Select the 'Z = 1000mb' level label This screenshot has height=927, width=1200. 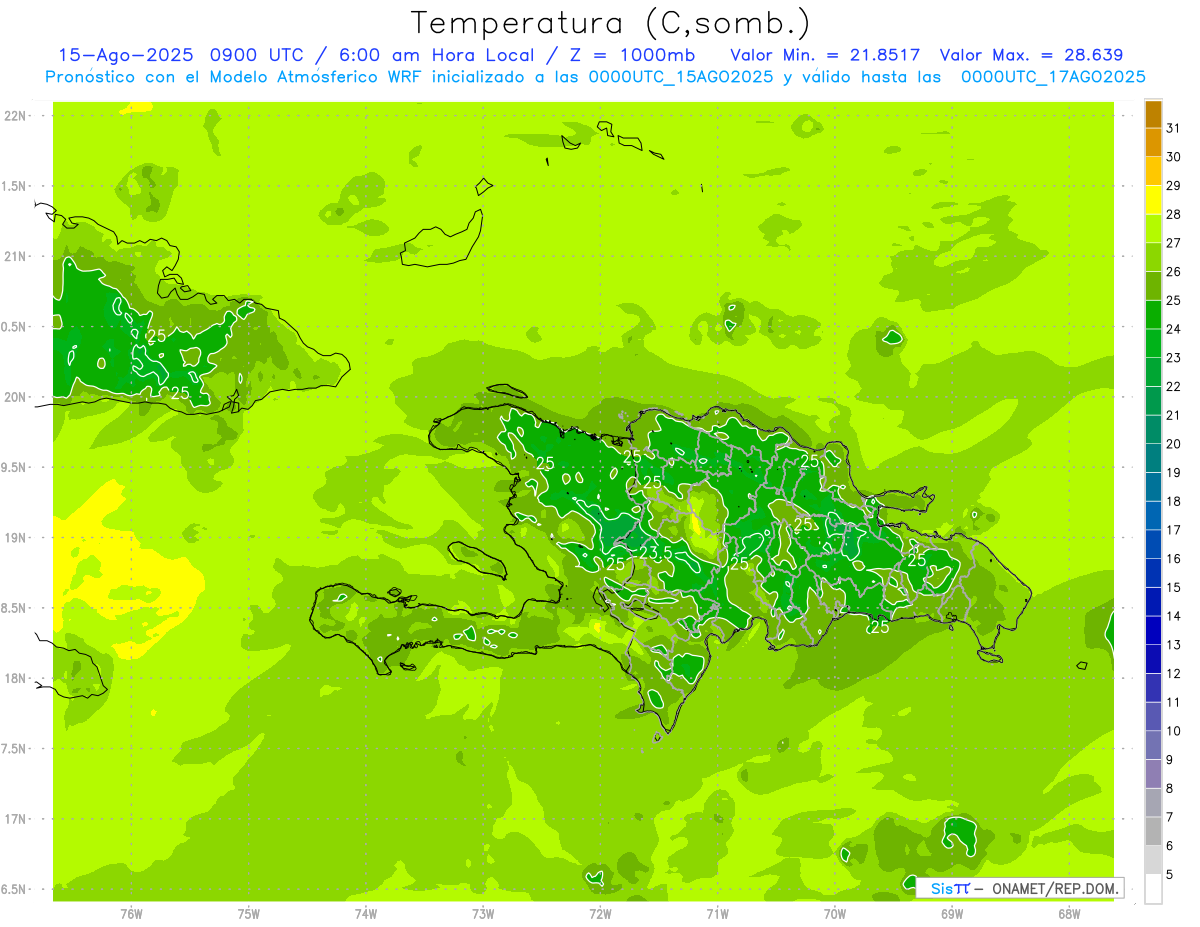630,55
